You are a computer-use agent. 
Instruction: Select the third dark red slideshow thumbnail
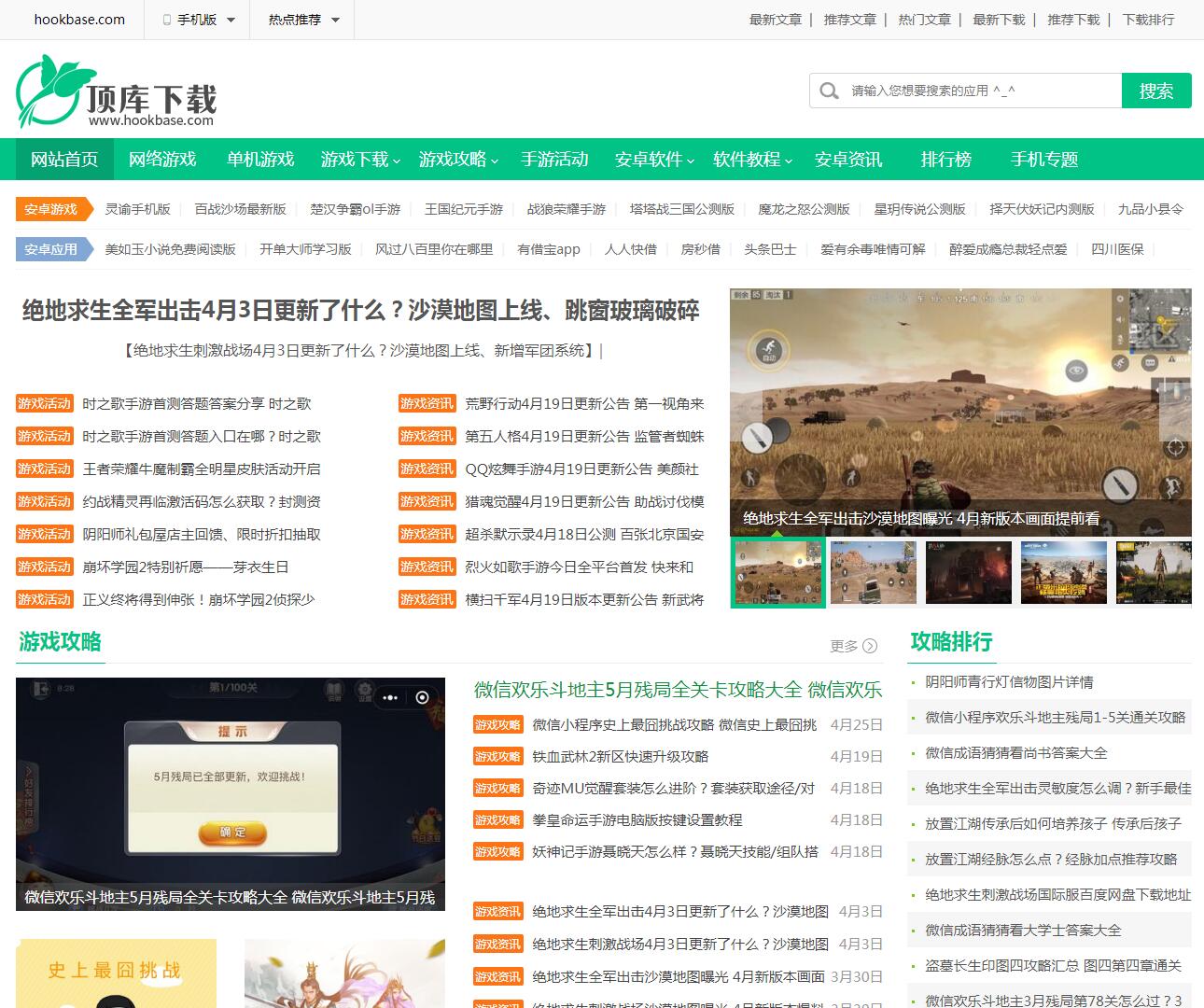tap(969, 573)
